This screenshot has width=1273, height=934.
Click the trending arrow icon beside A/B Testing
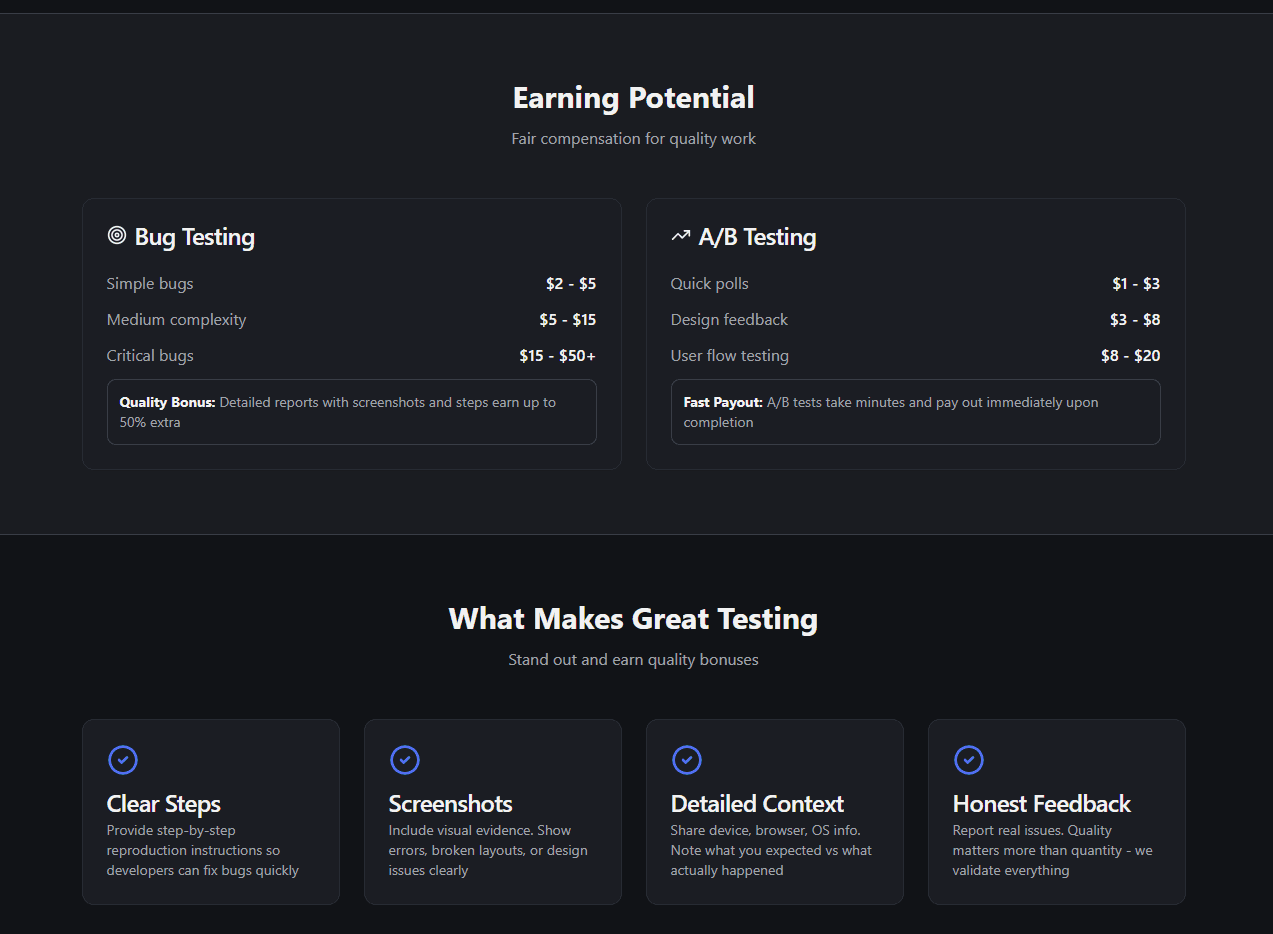[x=681, y=235]
